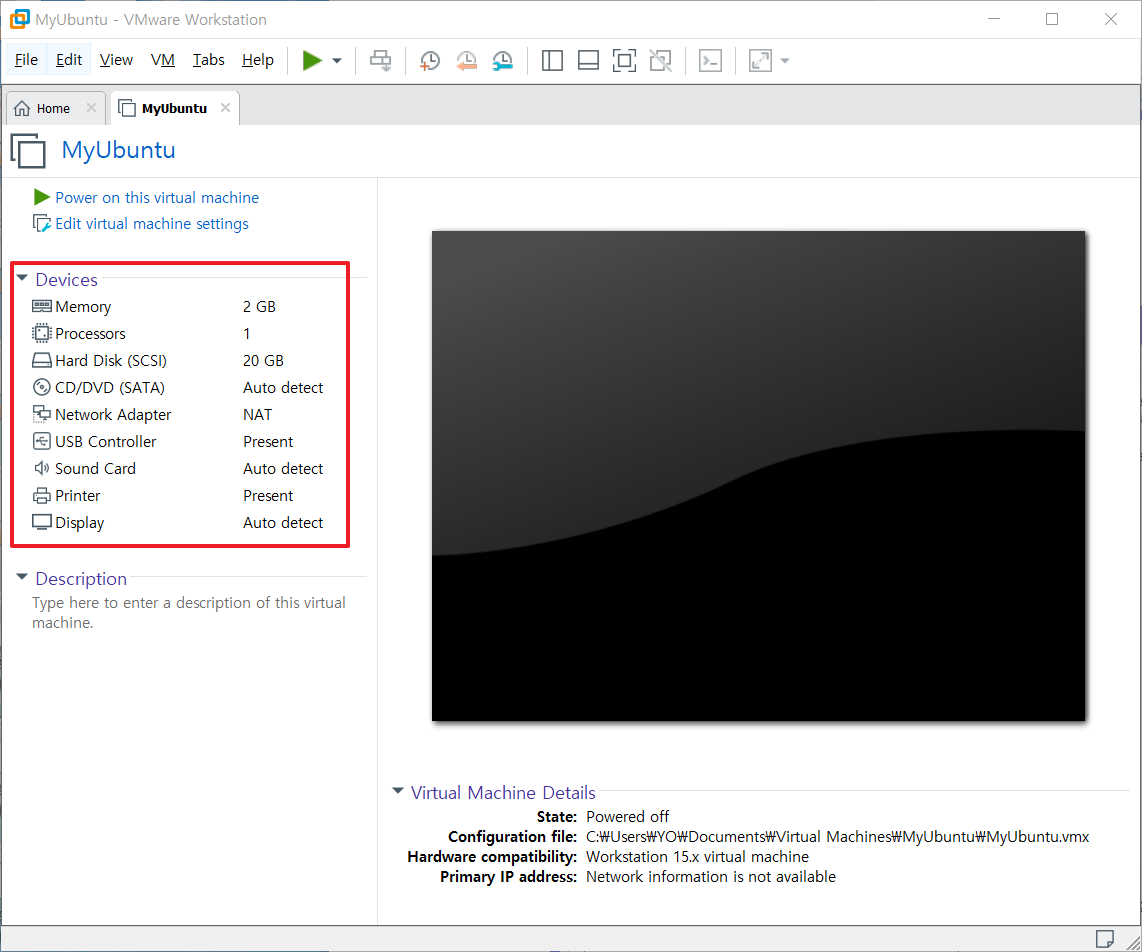Click inside the description text field
The height and width of the screenshot is (952, 1142).
(x=189, y=613)
